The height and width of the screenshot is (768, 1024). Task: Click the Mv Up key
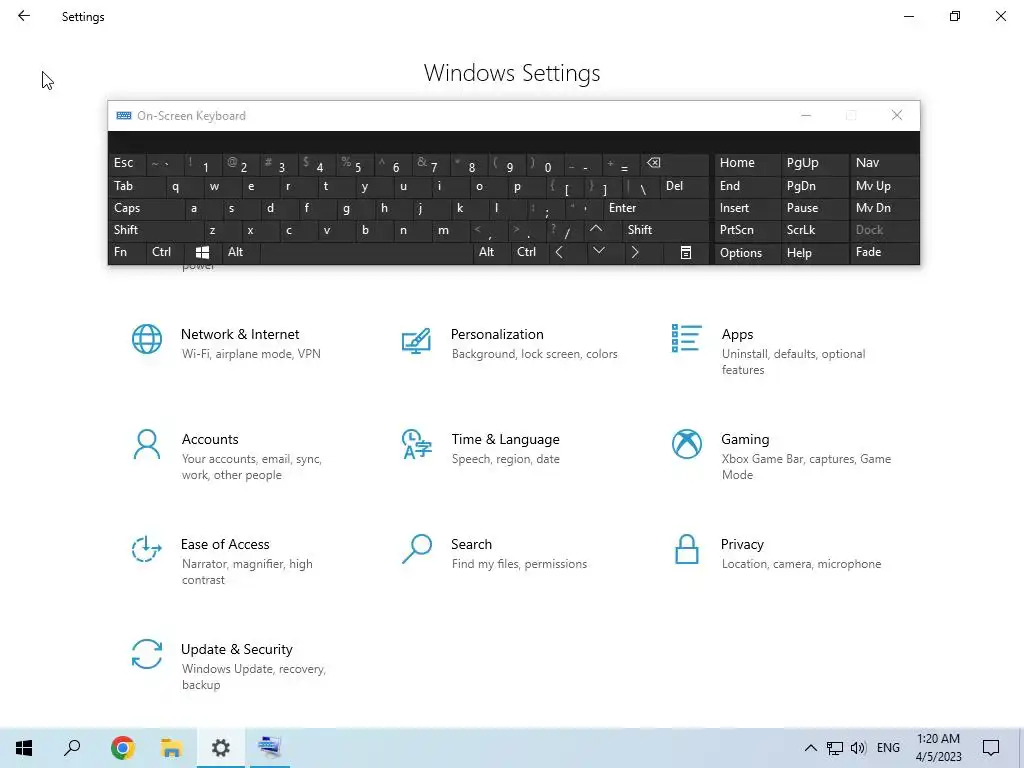(884, 185)
